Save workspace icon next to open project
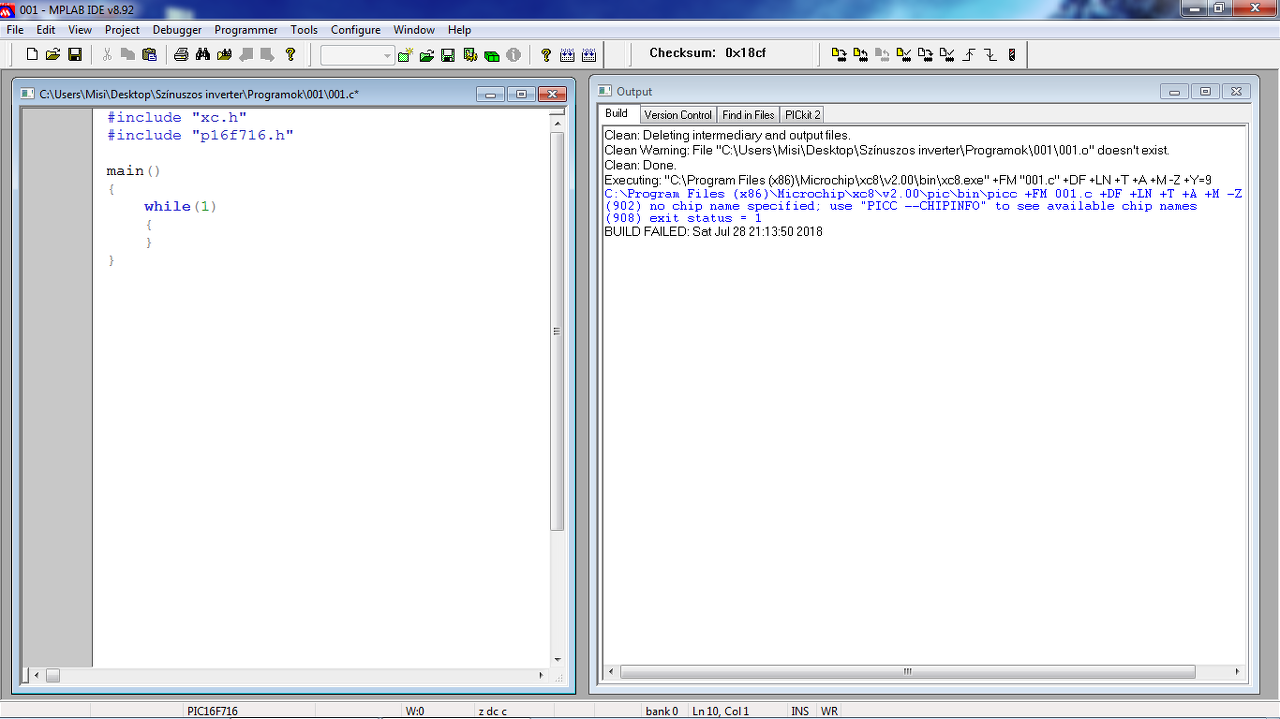 coord(448,55)
